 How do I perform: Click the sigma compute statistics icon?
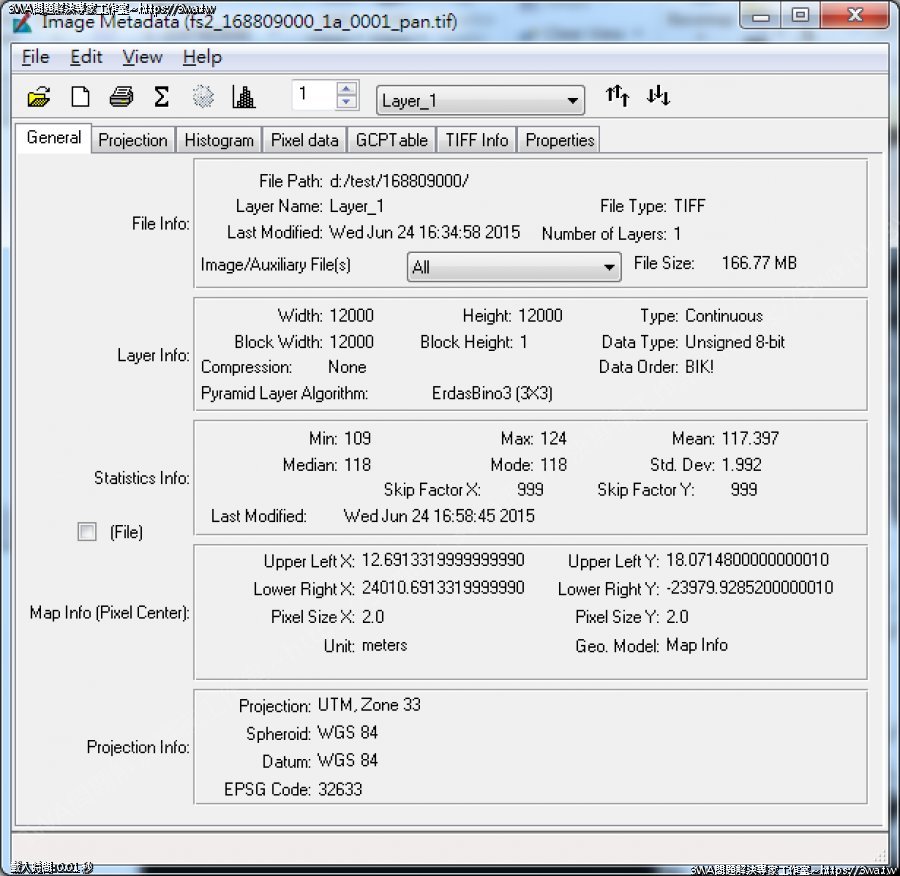[x=161, y=97]
